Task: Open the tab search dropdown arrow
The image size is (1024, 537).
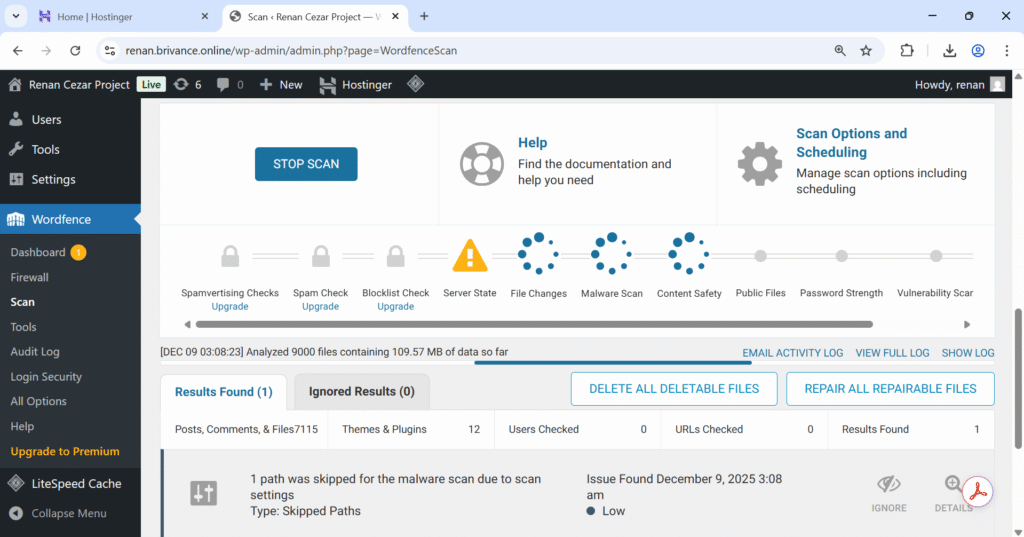Action: (17, 17)
